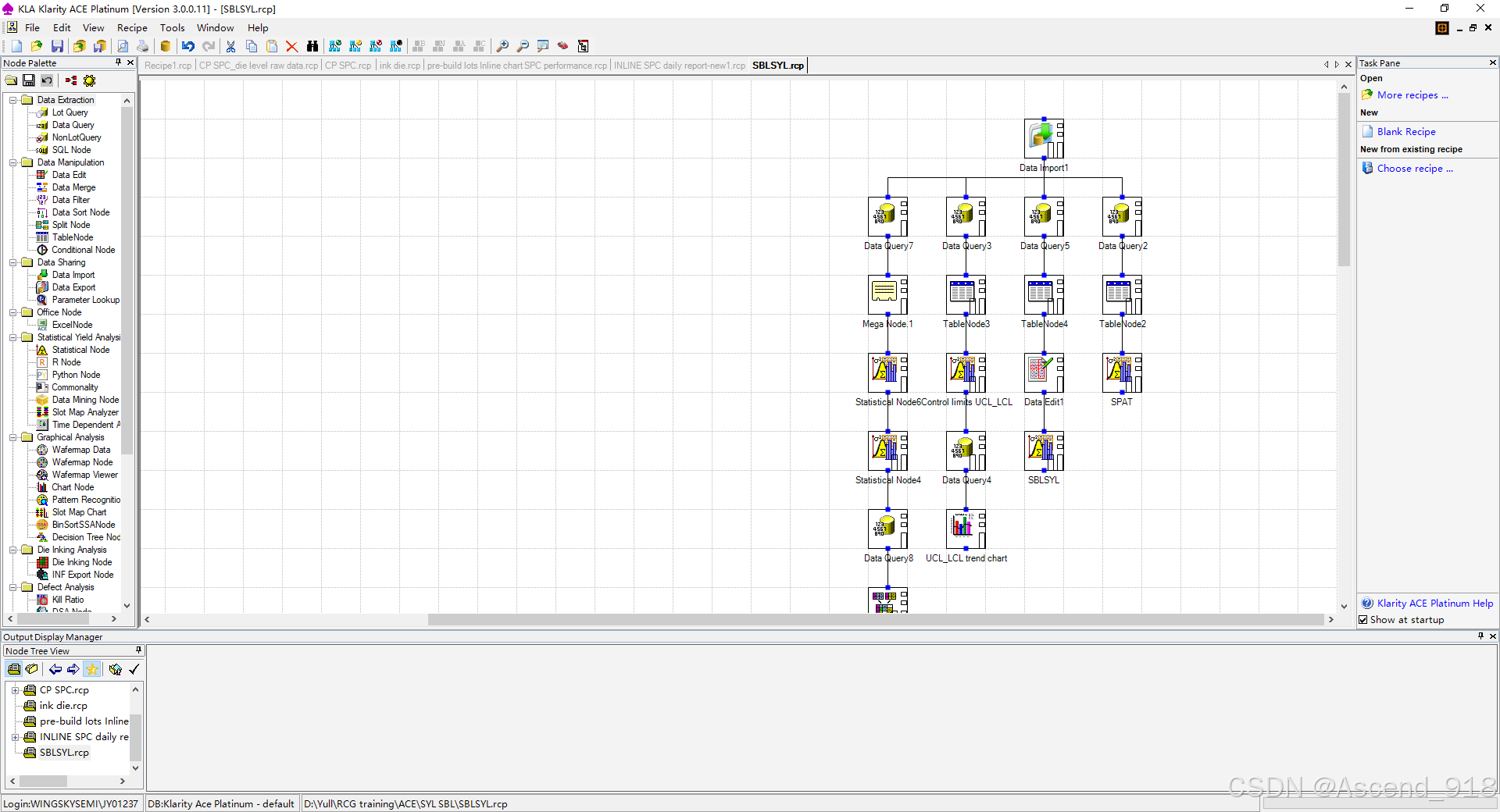Open the File menu
The width and height of the screenshot is (1500, 812).
point(32,27)
